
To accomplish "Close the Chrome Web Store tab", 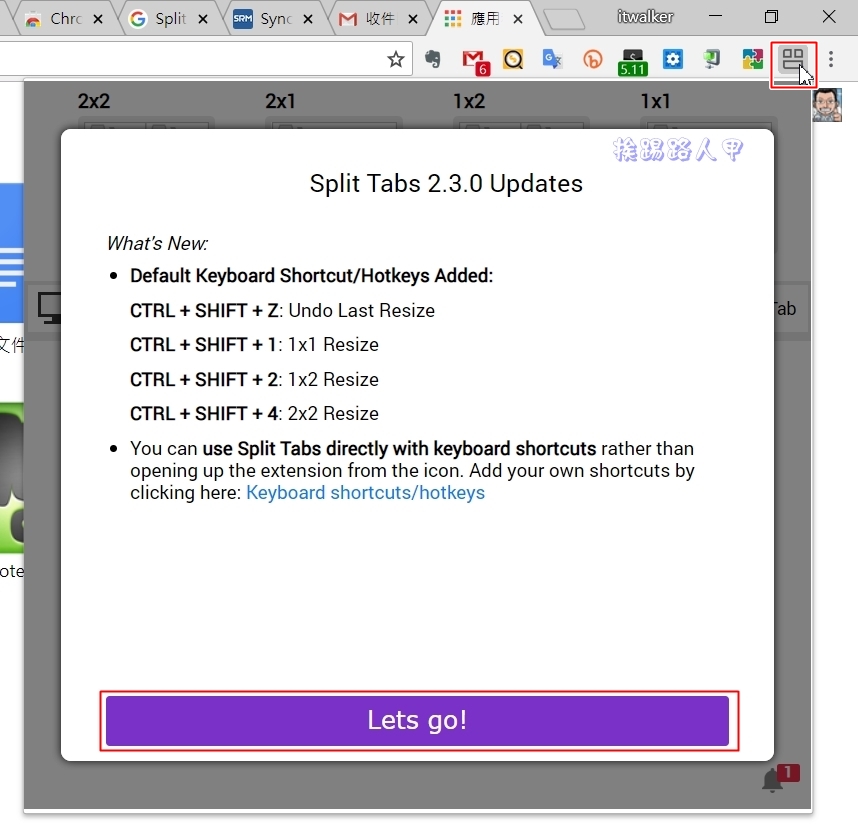I will click(98, 20).
